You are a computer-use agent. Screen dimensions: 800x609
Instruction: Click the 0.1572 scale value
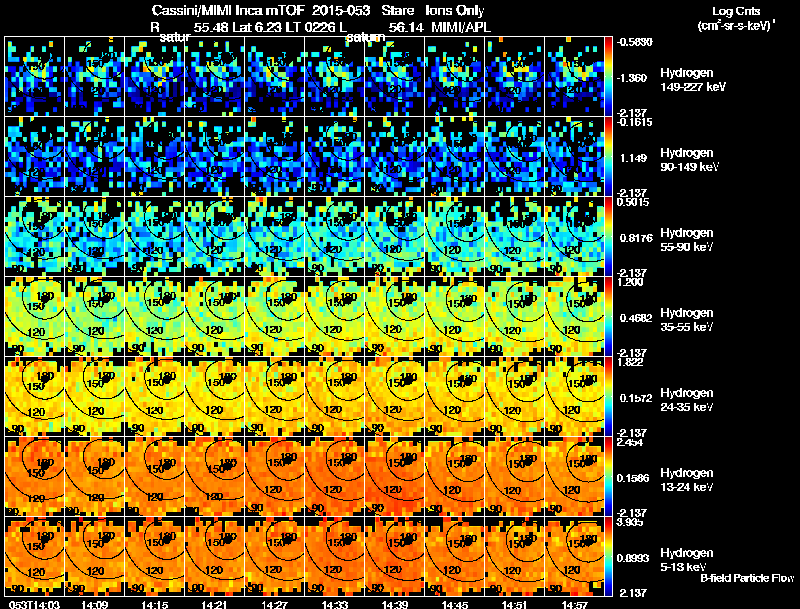636,398
